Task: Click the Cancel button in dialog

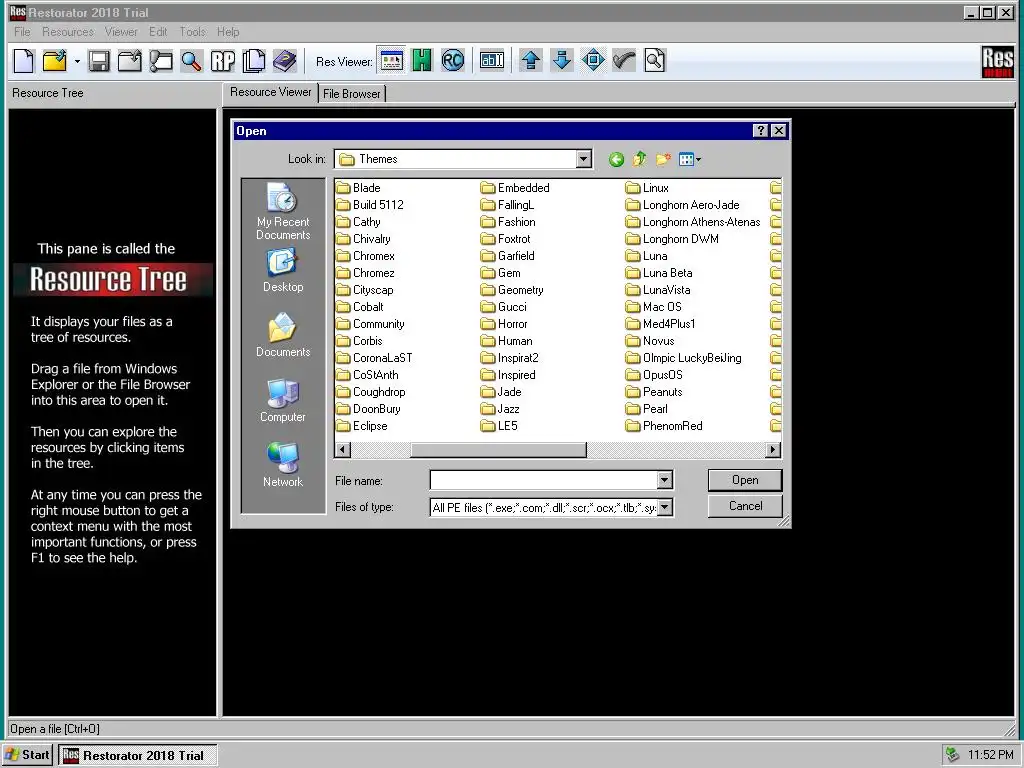Action: [745, 506]
